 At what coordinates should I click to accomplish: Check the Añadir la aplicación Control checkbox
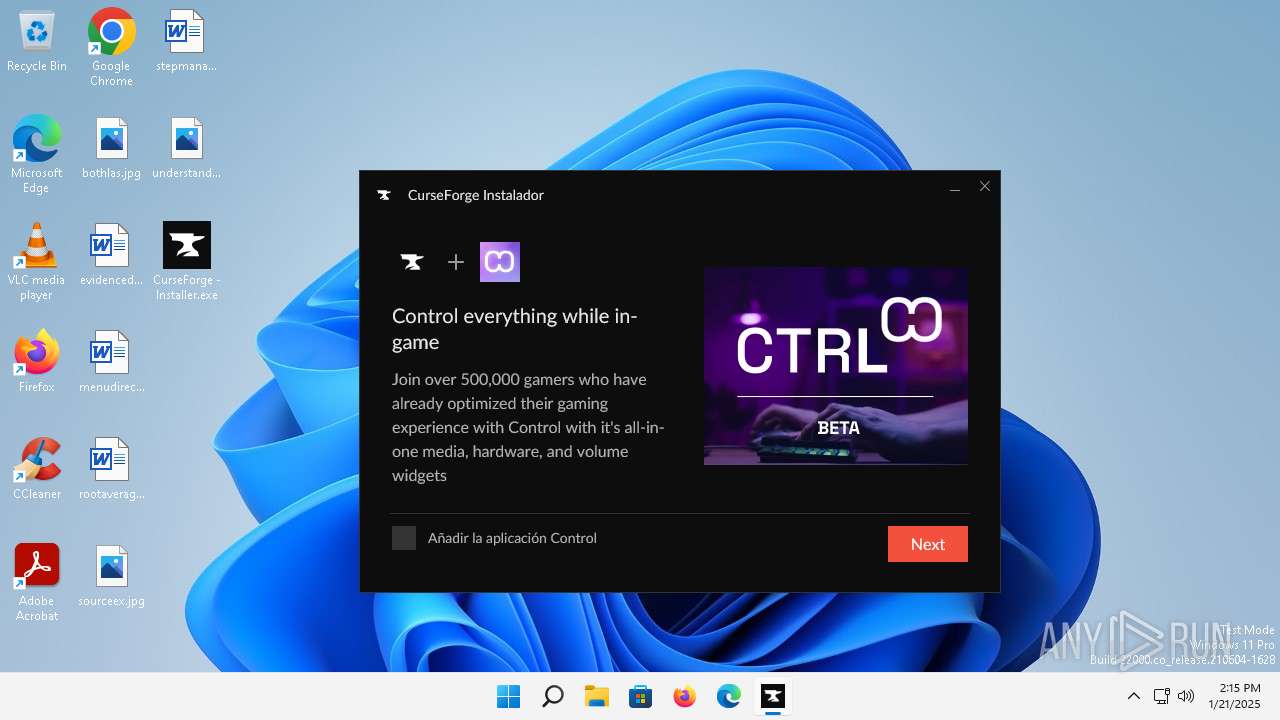pyautogui.click(x=404, y=538)
